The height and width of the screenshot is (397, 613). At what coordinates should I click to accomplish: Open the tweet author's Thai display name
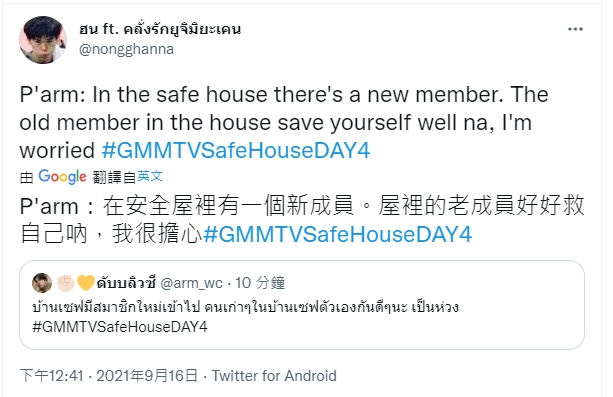click(x=160, y=29)
